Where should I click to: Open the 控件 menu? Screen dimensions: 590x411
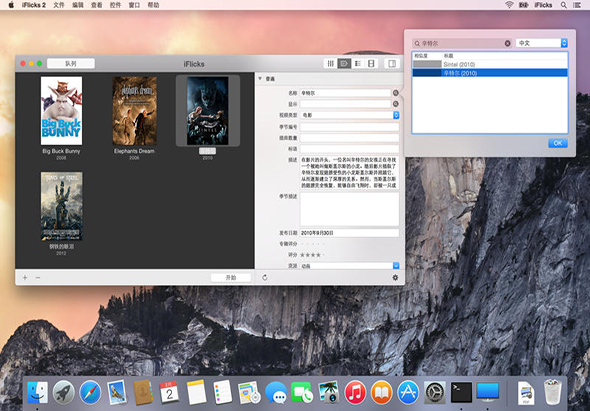coord(115,5)
